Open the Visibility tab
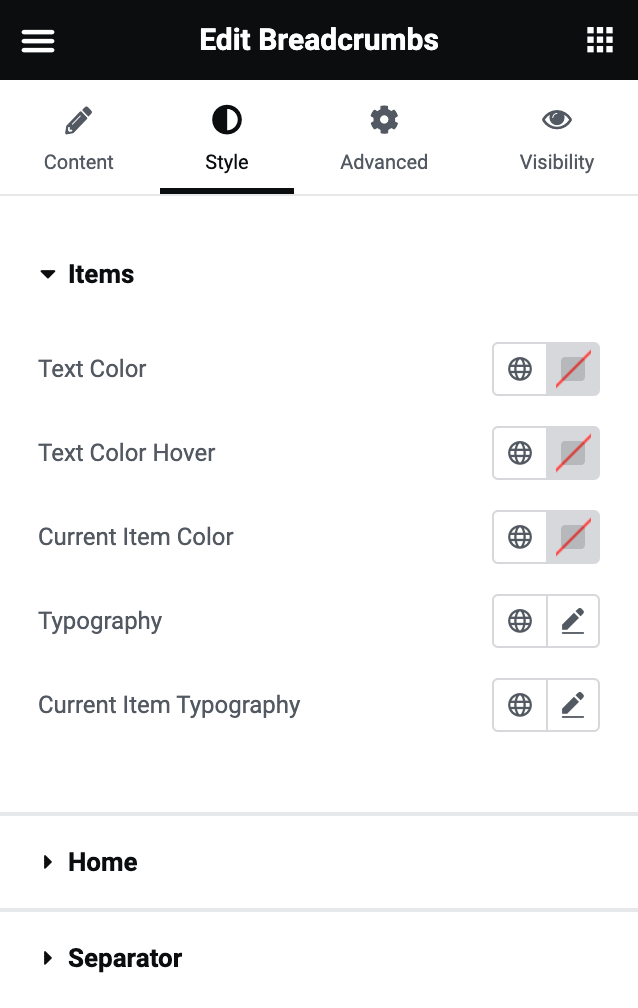Viewport: 638px width, 1008px height. (557, 138)
